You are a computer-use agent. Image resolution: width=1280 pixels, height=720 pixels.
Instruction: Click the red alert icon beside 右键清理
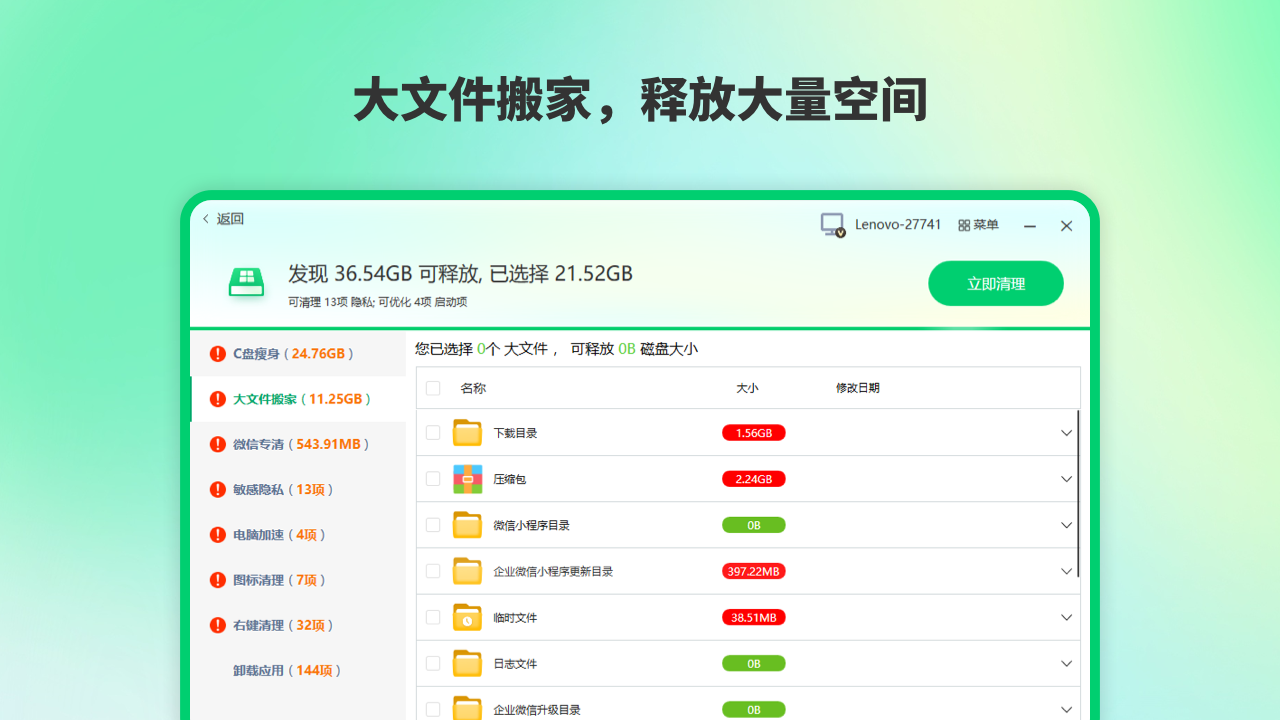217,625
